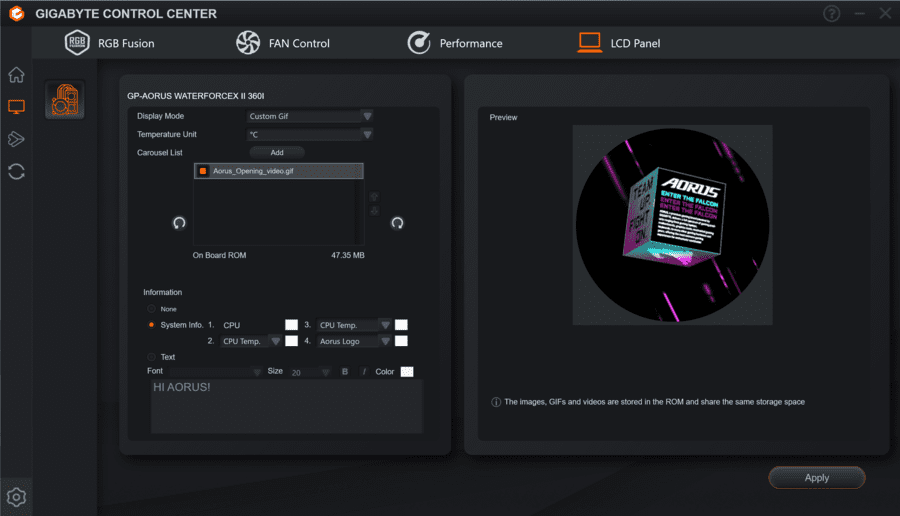This screenshot has height=516, width=900.
Task: Open the Display Mode dropdown
Action: pyautogui.click(x=310, y=116)
